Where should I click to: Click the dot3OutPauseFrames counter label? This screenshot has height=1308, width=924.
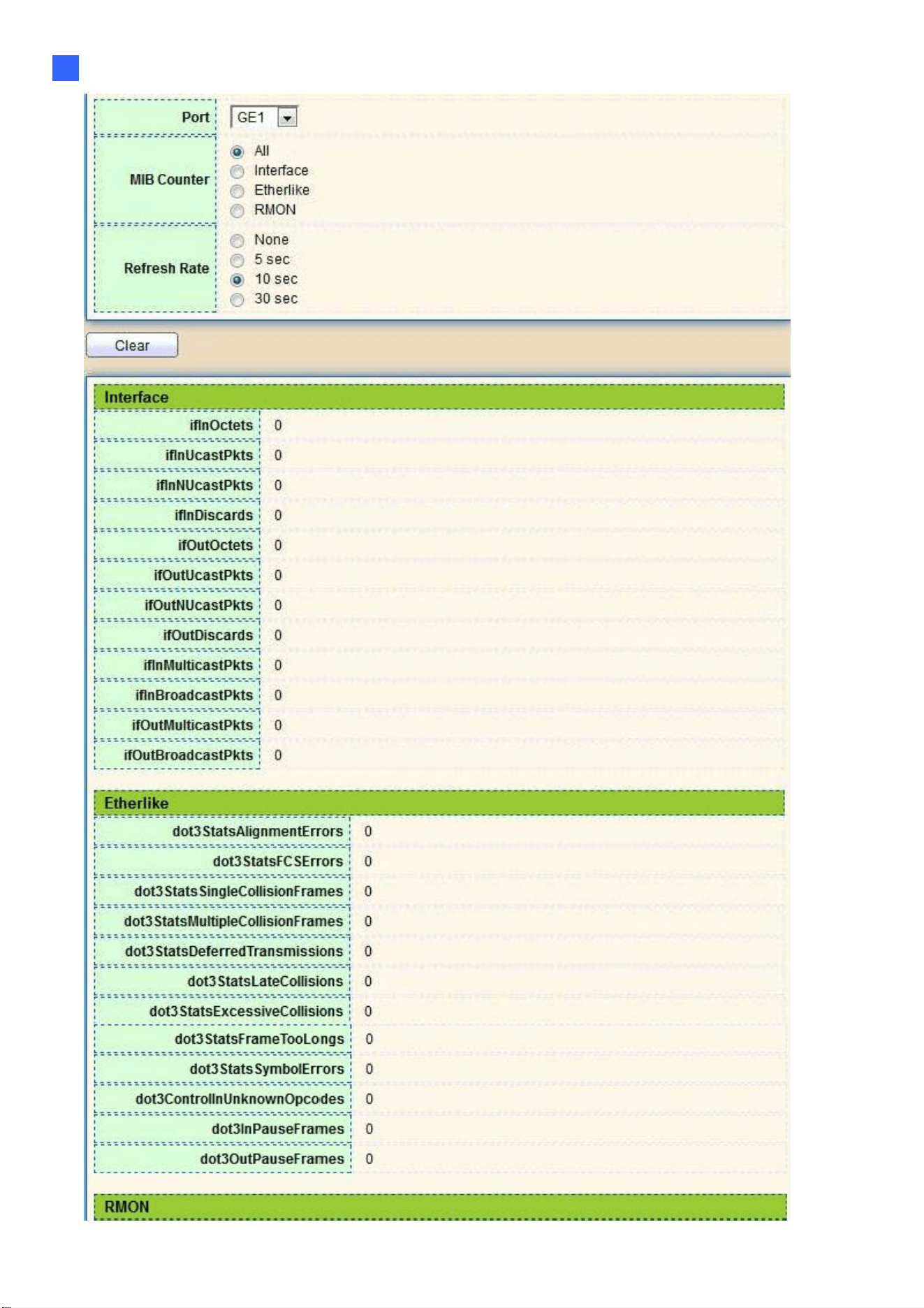[x=272, y=1159]
